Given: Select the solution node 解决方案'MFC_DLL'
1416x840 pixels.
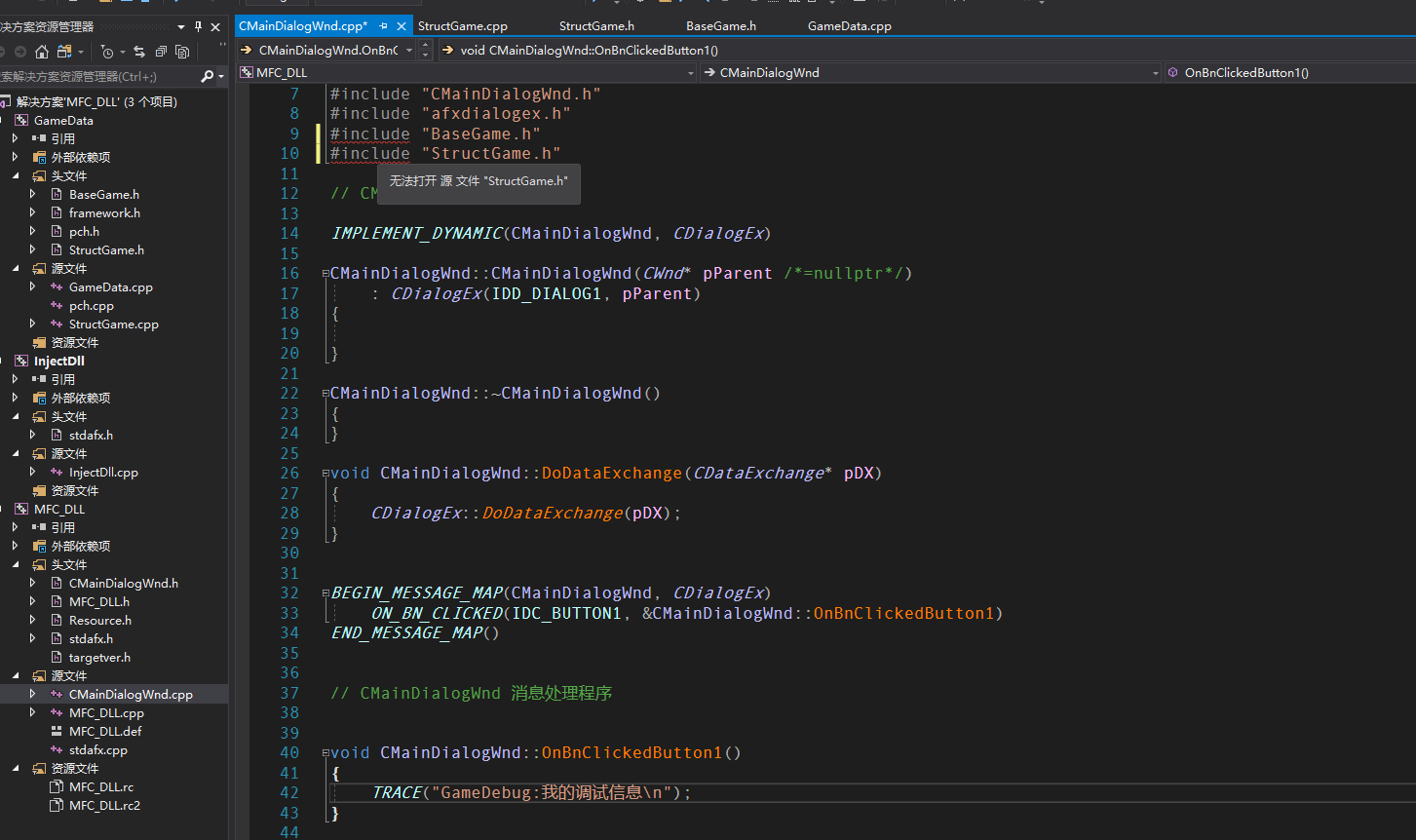Looking at the screenshot, I should click(x=96, y=102).
